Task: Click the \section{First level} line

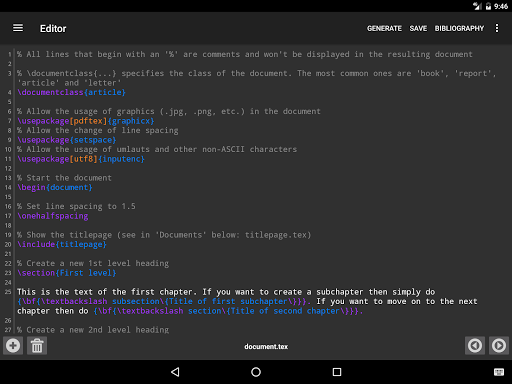Action: click(x=67, y=273)
